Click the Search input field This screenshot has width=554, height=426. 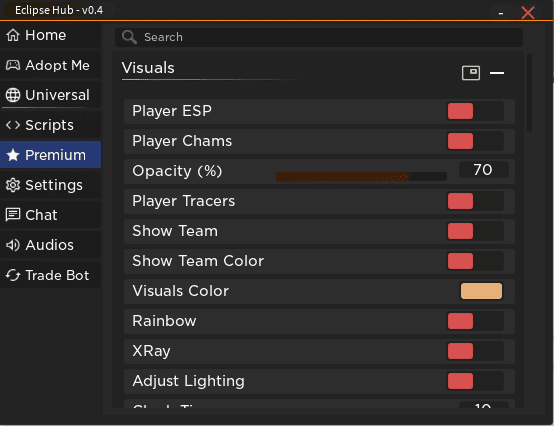(319, 37)
